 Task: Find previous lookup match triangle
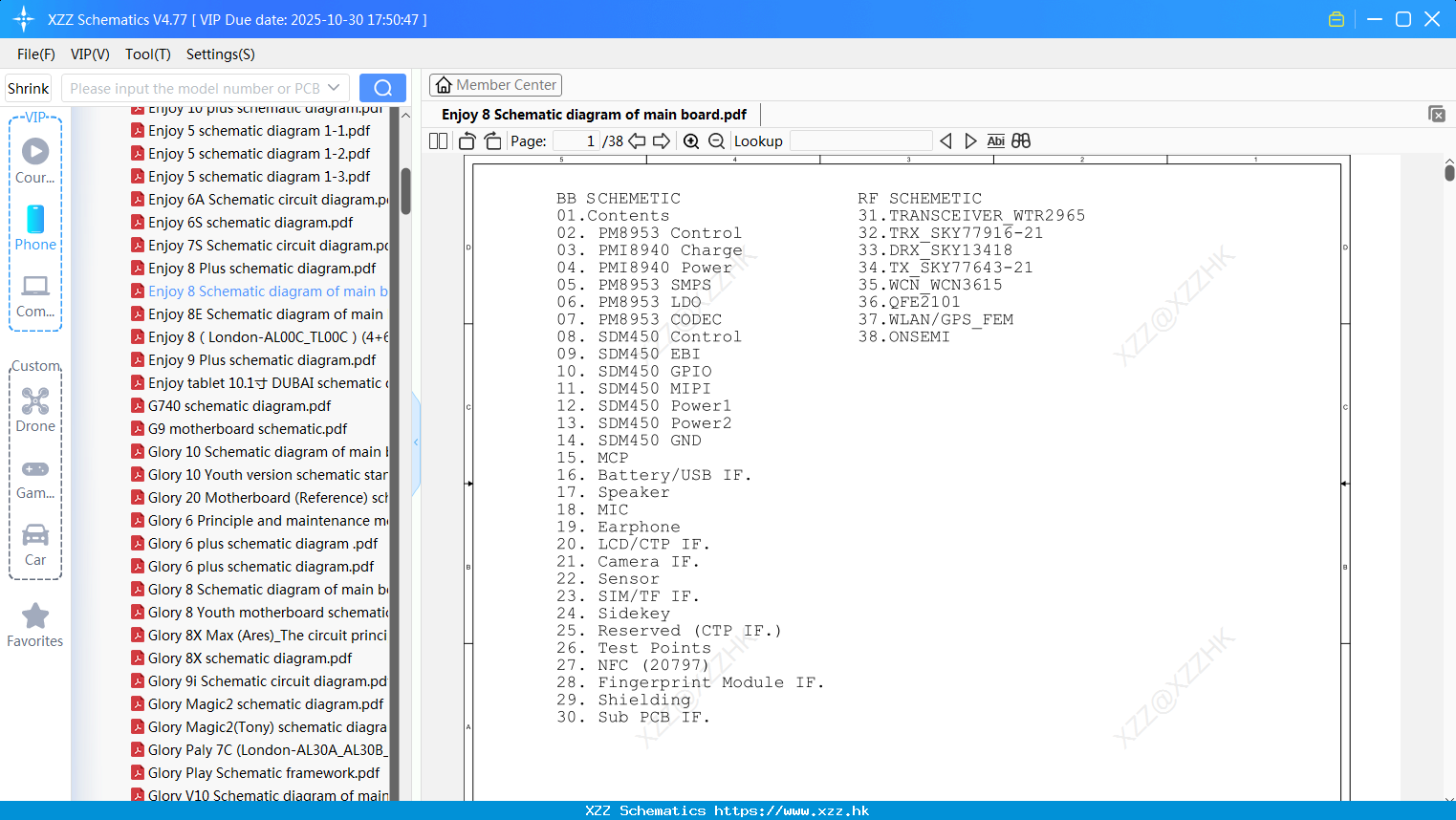pos(945,140)
